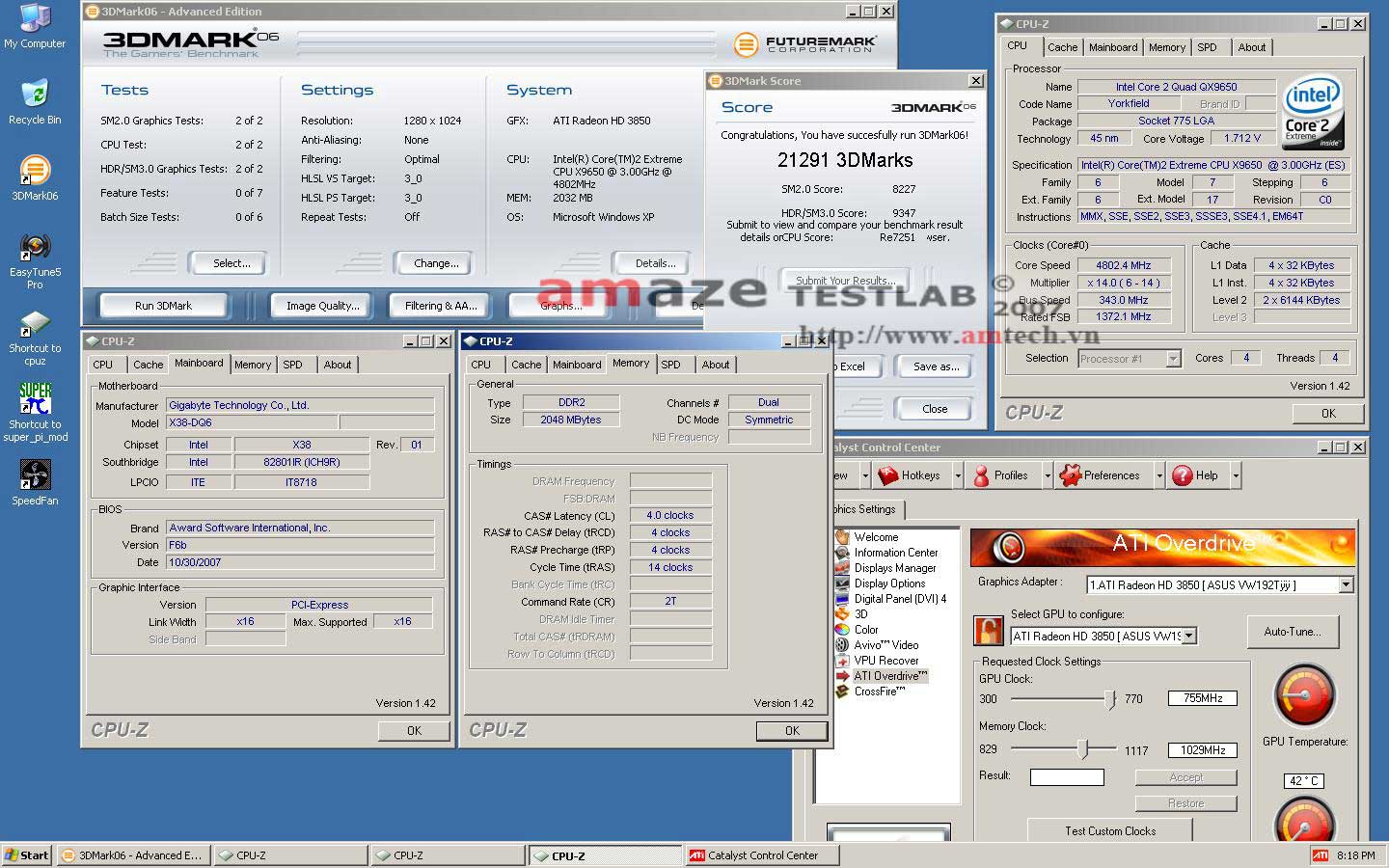Select Display Options in Catalyst tree
This screenshot has height=868, width=1389.
(x=889, y=583)
